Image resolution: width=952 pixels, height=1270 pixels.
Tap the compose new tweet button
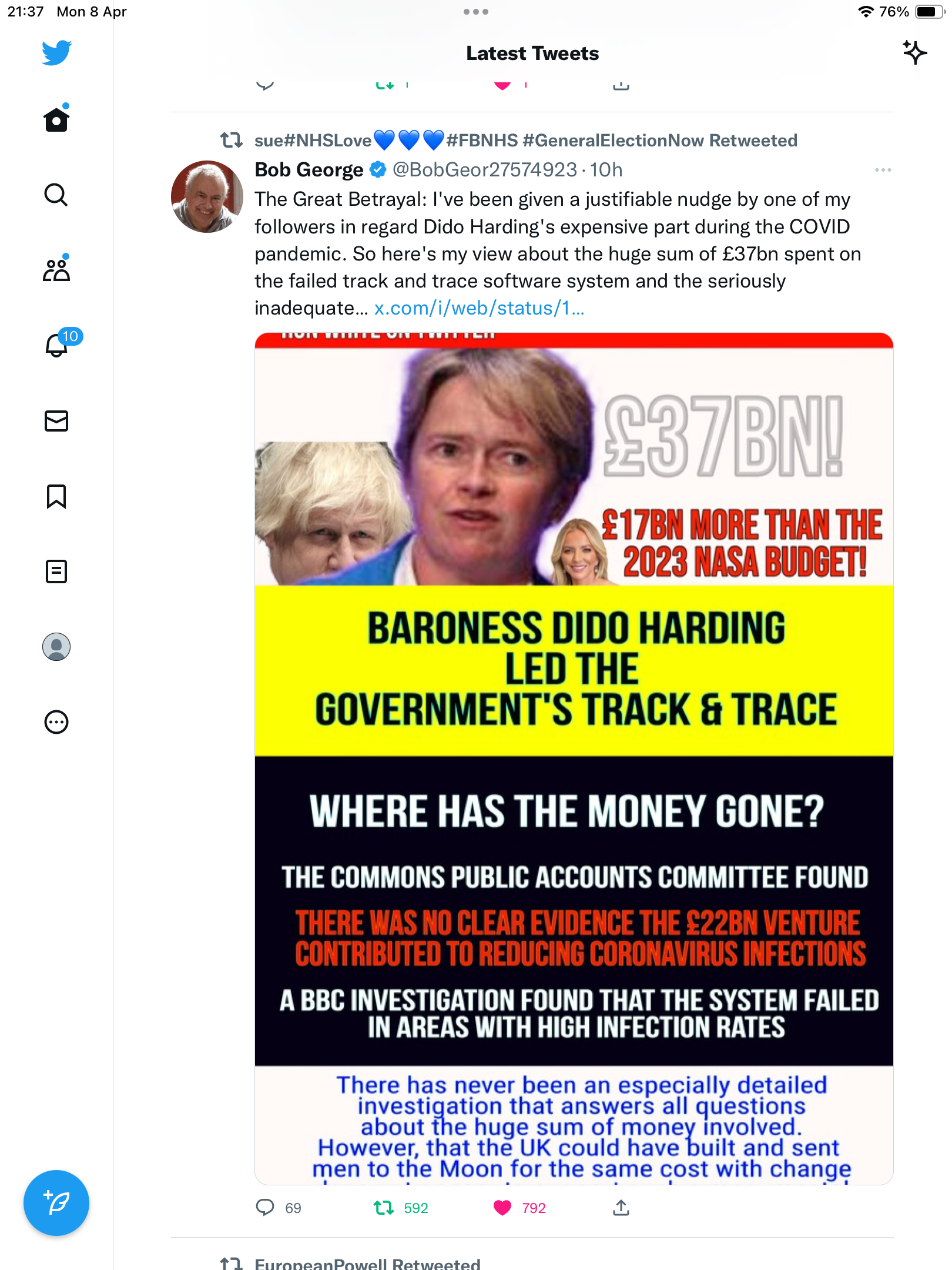(x=56, y=1203)
